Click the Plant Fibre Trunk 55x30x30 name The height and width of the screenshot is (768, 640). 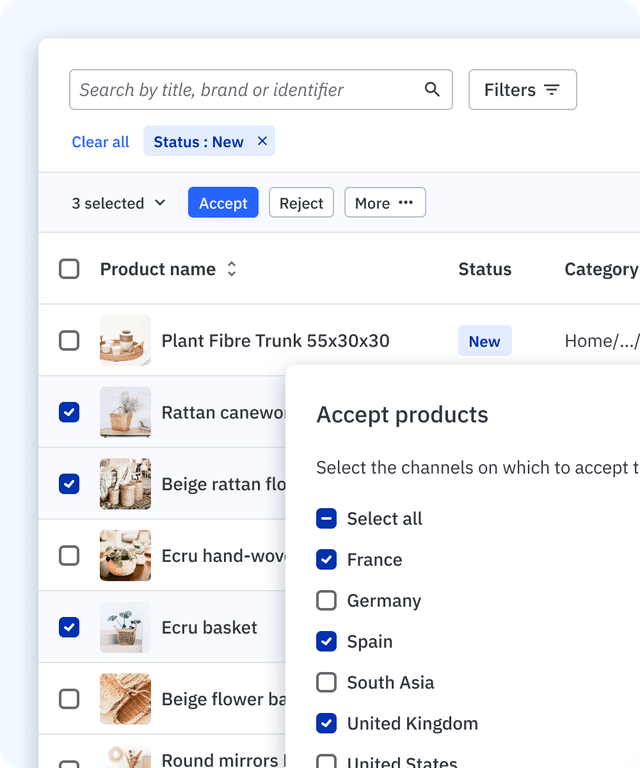276,341
